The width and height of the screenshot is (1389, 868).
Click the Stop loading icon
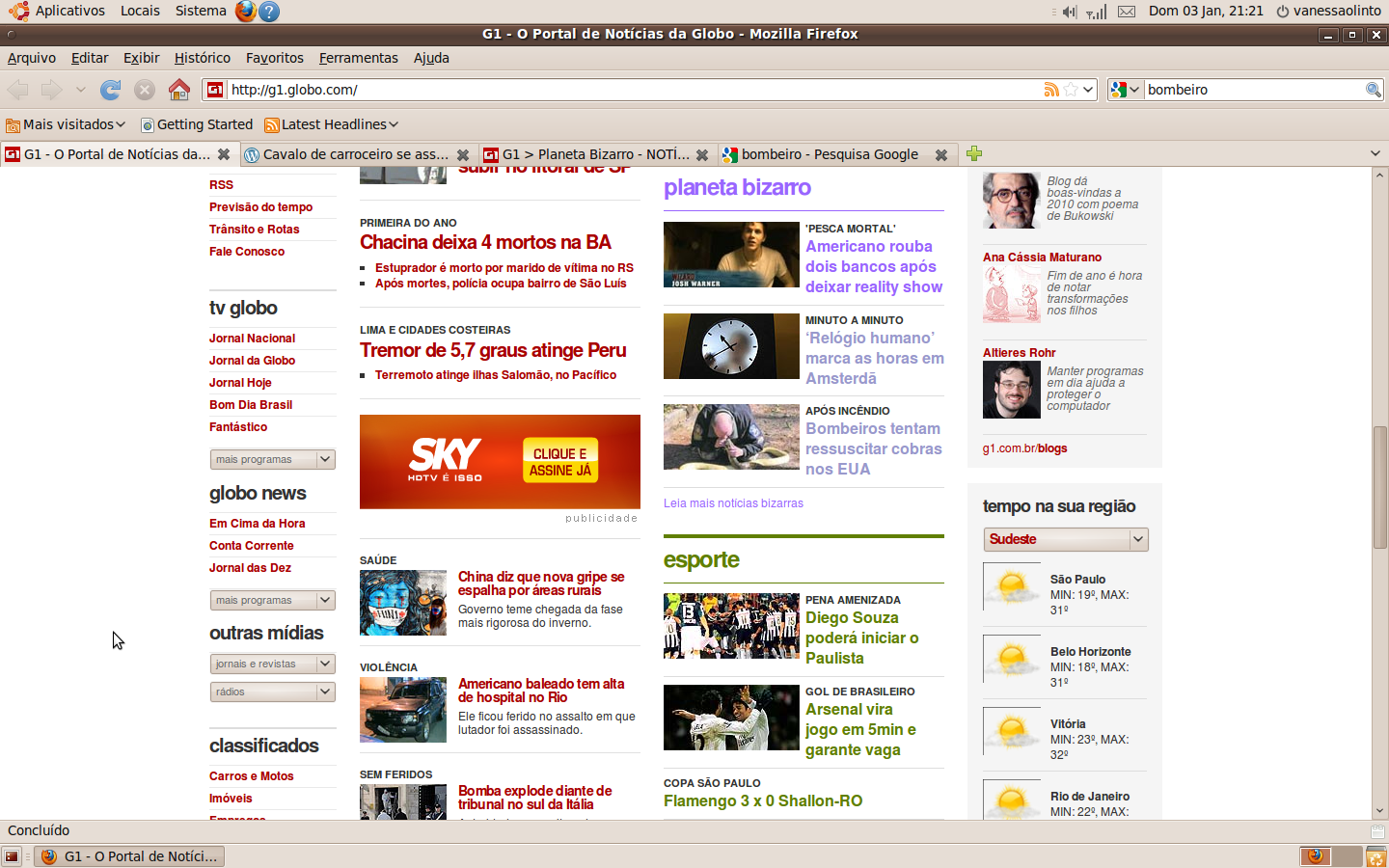coord(145,90)
